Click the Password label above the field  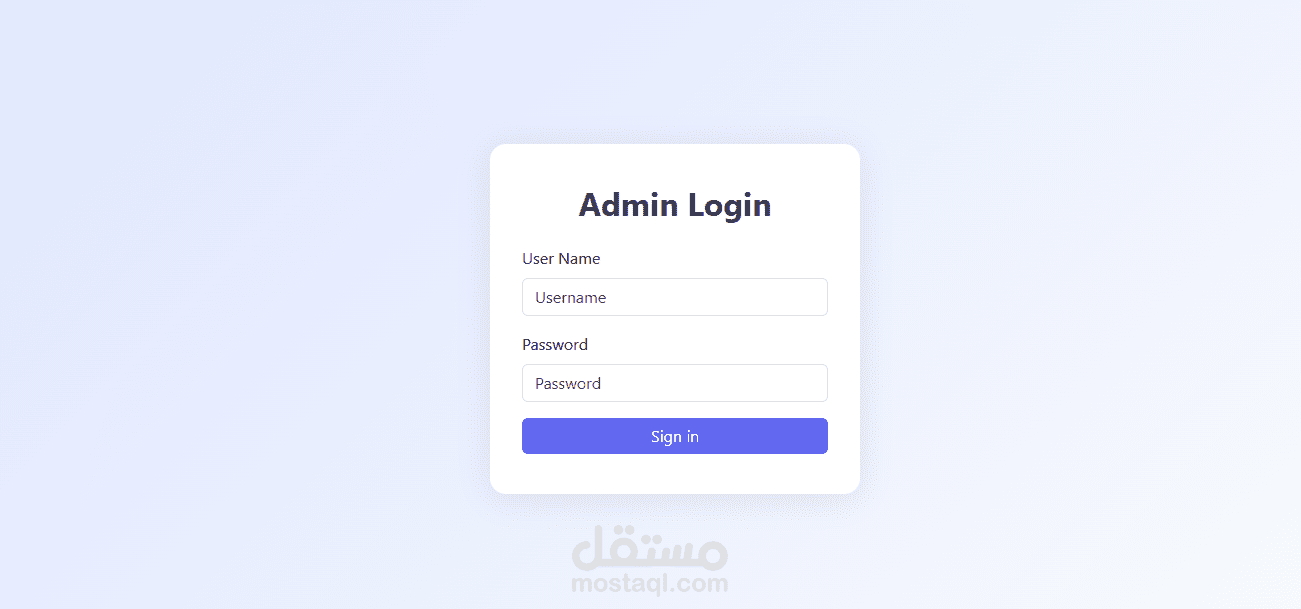(555, 344)
